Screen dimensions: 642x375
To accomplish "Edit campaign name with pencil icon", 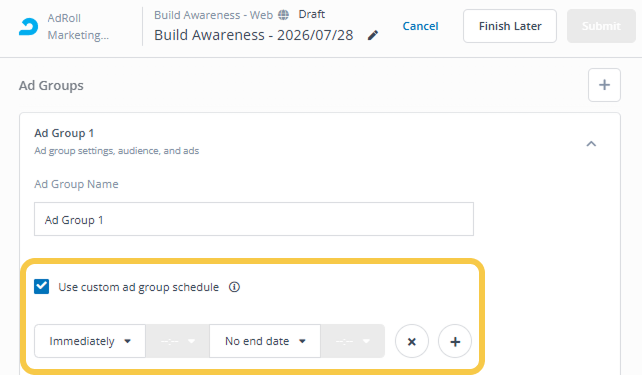I will click(373, 35).
